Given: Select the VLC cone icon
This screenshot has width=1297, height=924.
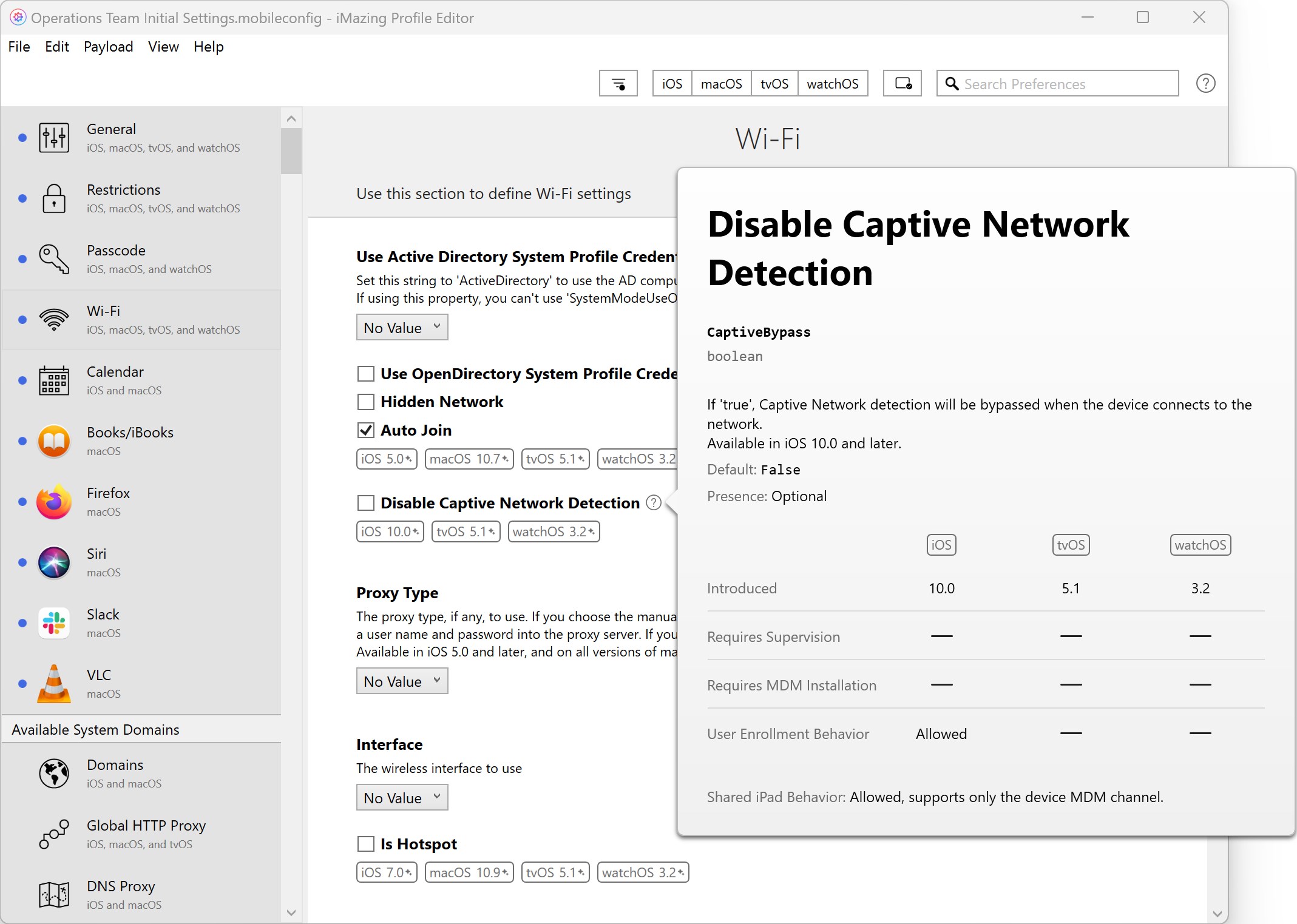Looking at the screenshot, I should [x=54, y=684].
